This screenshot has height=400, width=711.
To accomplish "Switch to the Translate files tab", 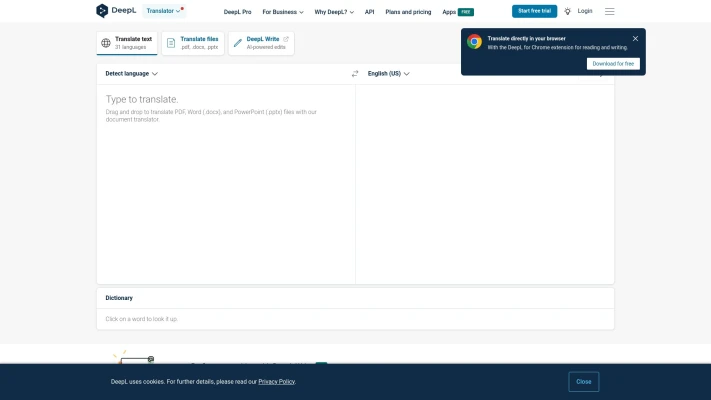I will [x=193, y=43].
